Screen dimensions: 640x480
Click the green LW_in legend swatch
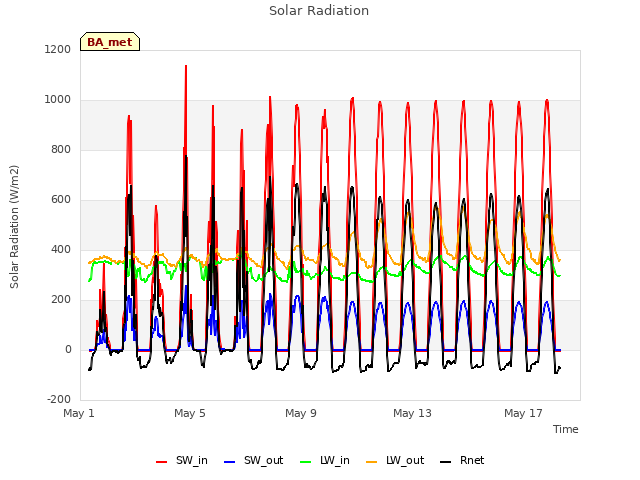[306, 462]
